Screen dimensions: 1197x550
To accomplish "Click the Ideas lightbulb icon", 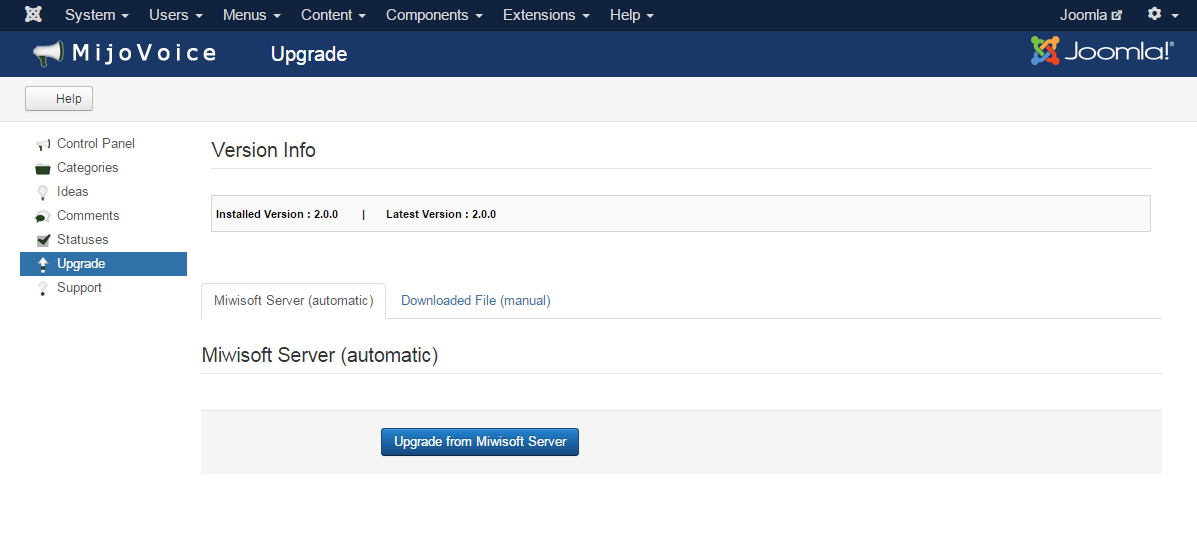I will pos(43,192).
